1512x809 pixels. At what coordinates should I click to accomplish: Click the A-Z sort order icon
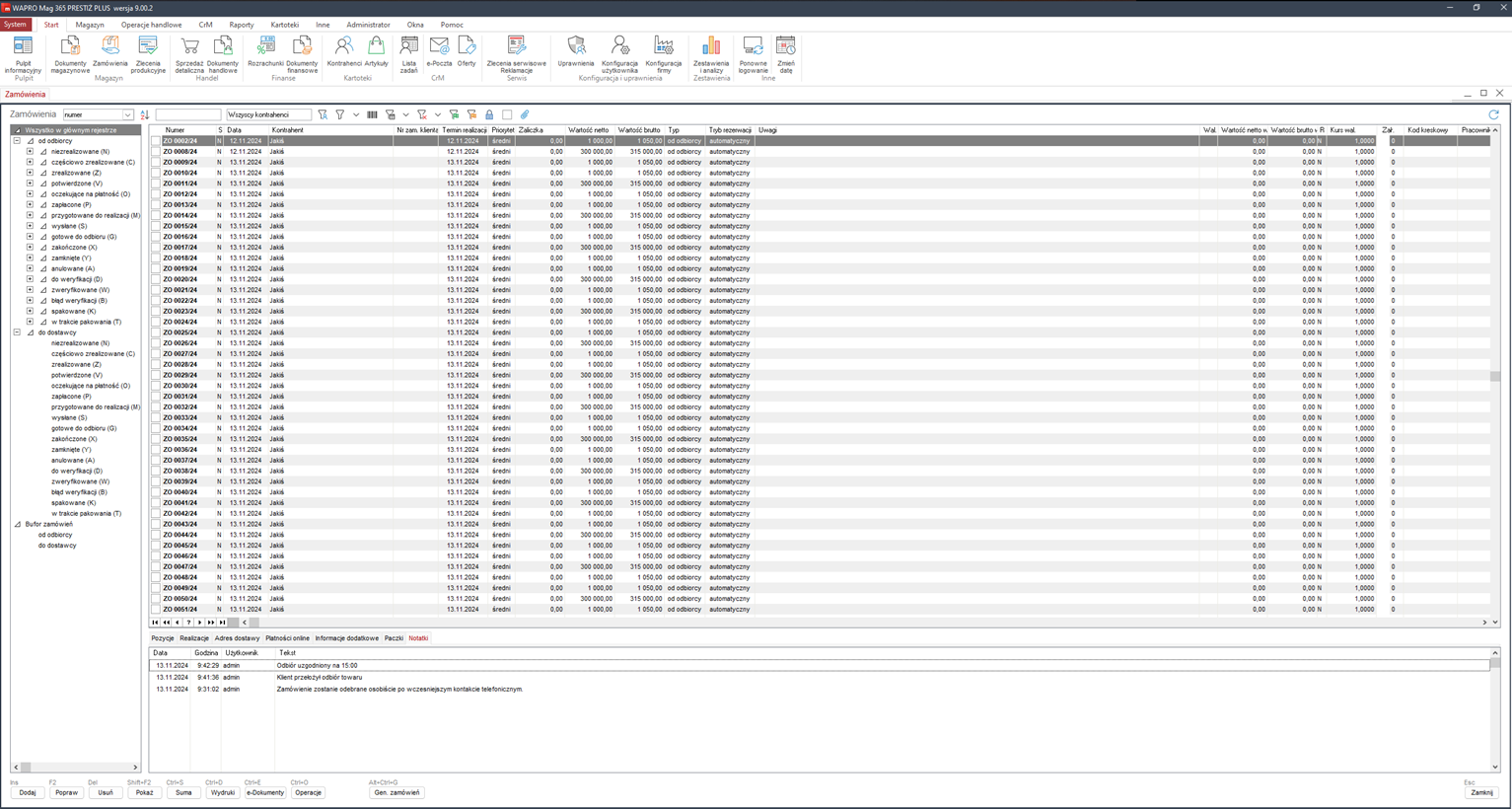click(145, 115)
